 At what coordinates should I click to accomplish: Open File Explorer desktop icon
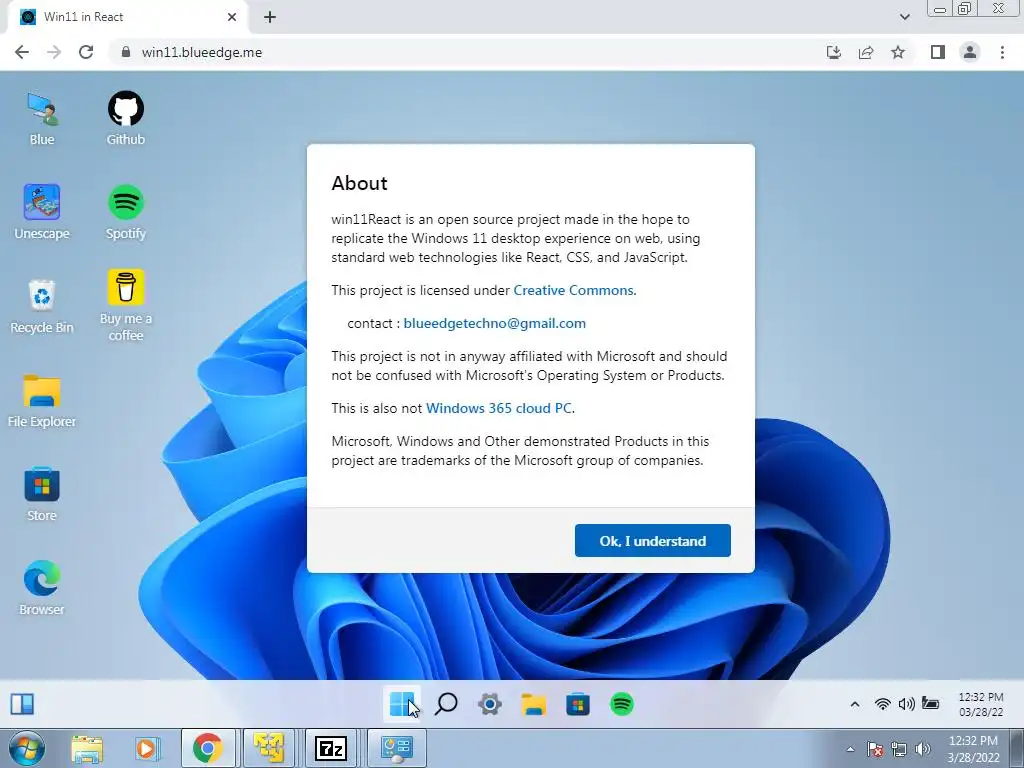(42, 400)
